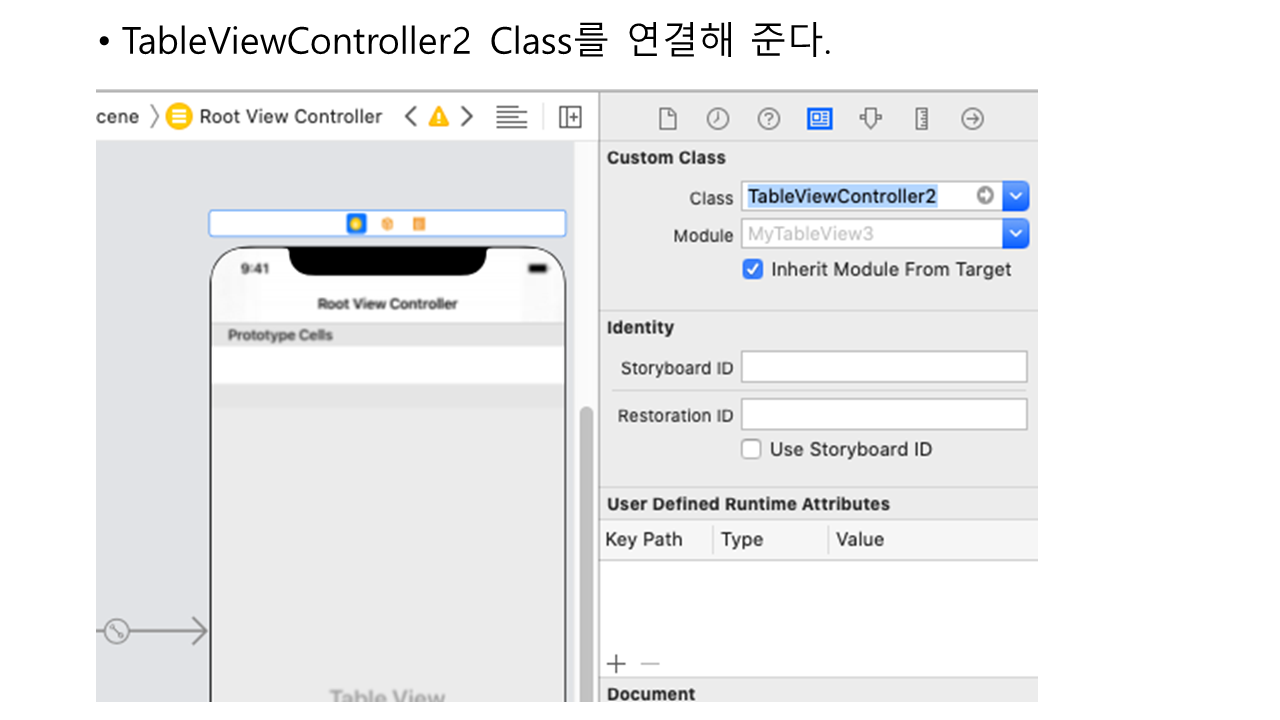Click the yellow warning triangle icon
This screenshot has height=720, width=1280.
[x=438, y=117]
